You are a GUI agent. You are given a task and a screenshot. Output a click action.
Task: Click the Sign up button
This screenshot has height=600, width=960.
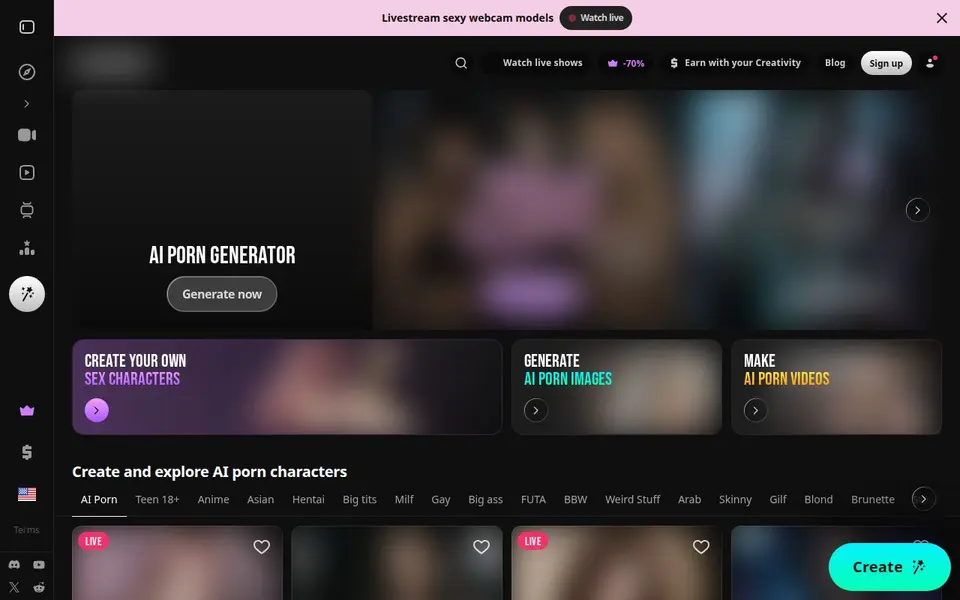(x=886, y=63)
